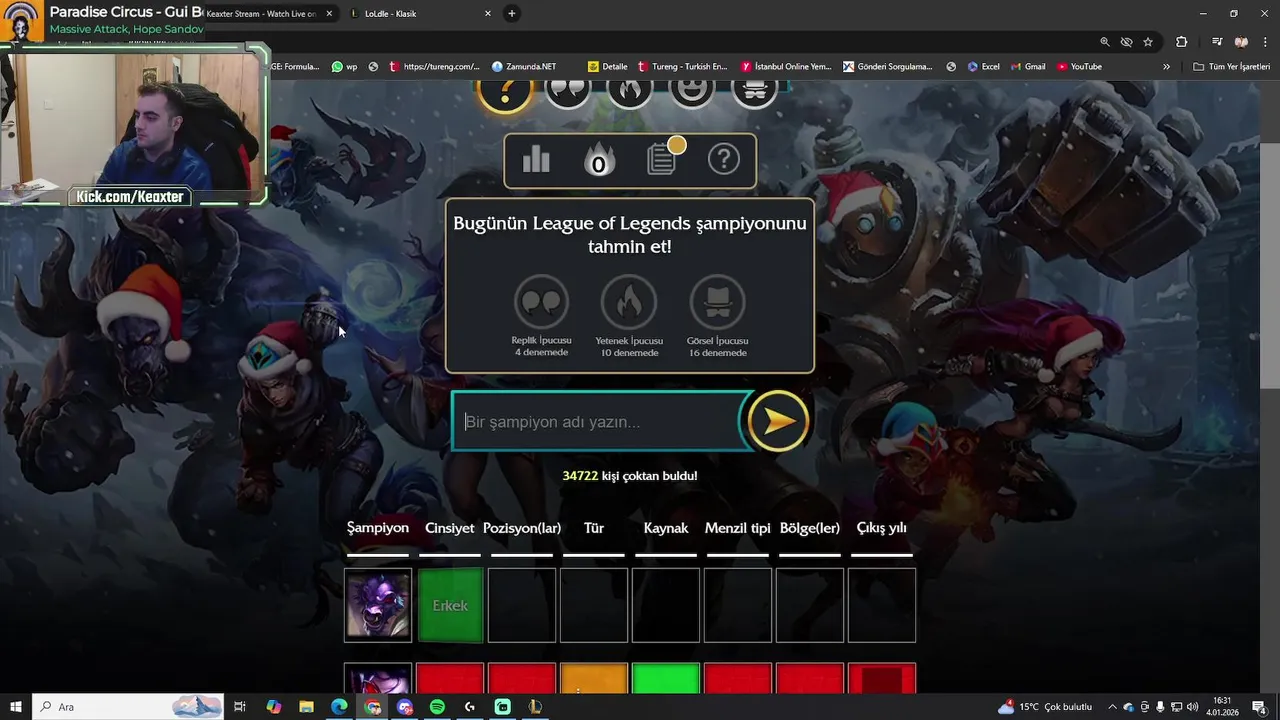The height and width of the screenshot is (720, 1280).
Task: Click the Bölge(ler) column header
Action: [x=810, y=528]
